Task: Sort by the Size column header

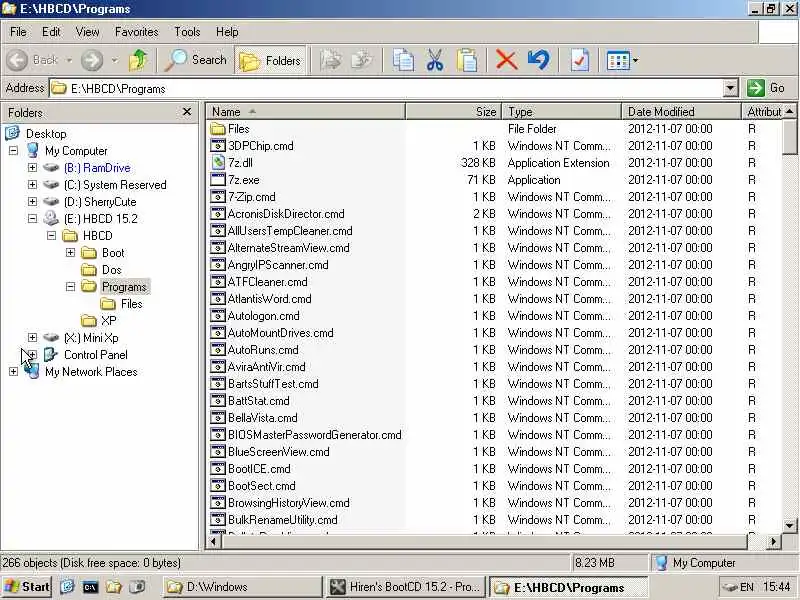Action: click(x=454, y=111)
